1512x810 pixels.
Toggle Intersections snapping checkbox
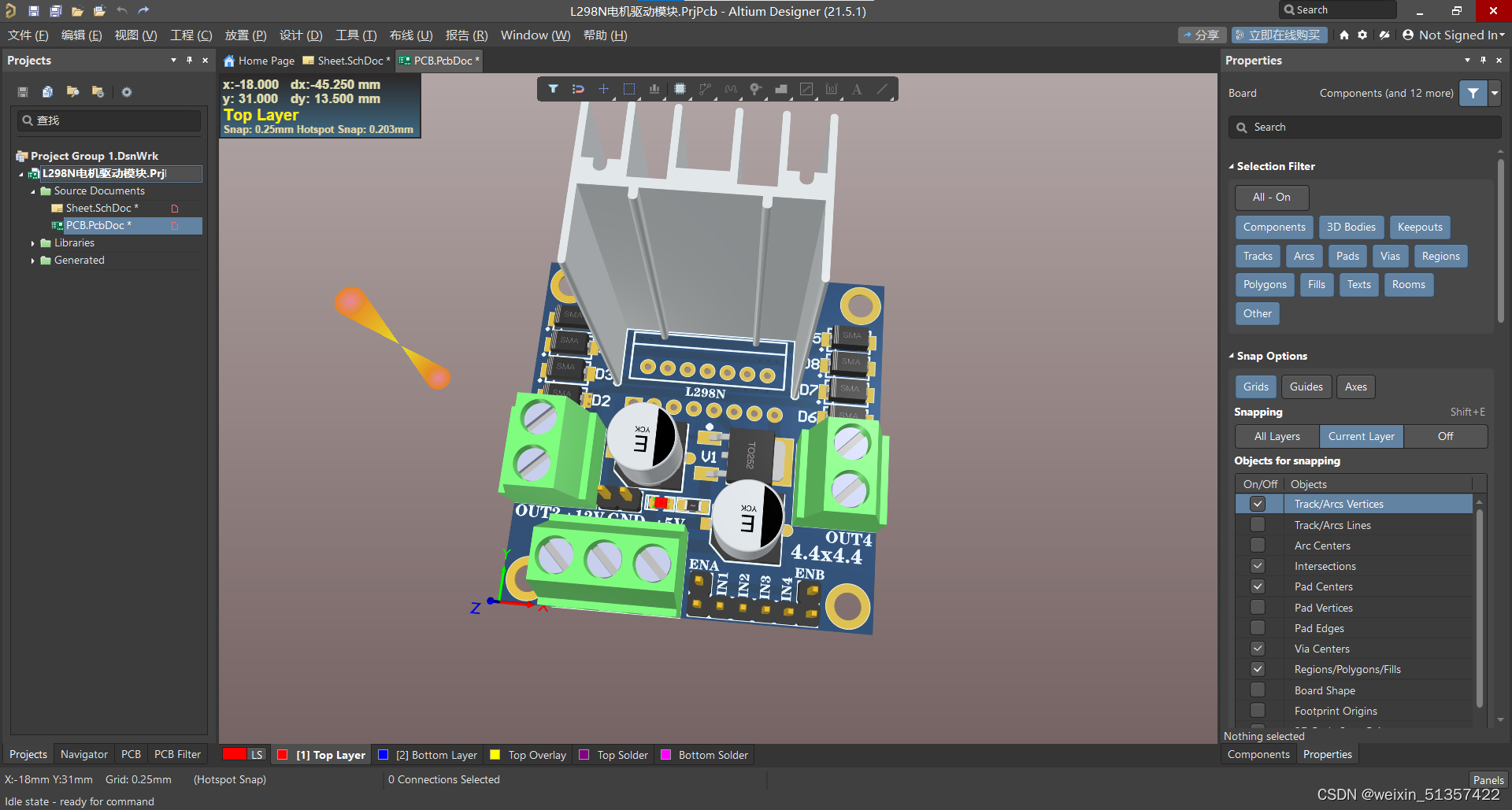point(1258,565)
